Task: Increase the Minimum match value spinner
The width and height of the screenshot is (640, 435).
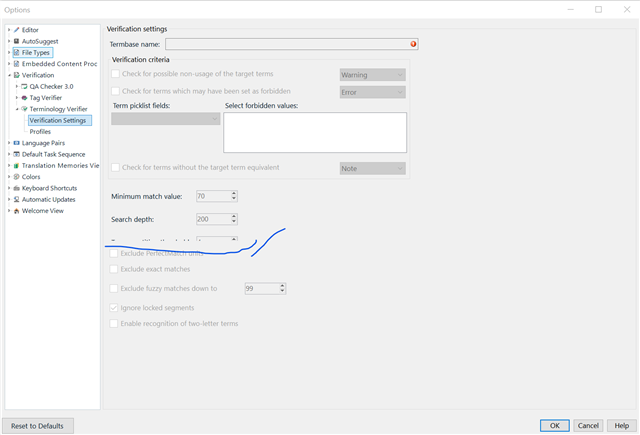Action: tap(234, 193)
